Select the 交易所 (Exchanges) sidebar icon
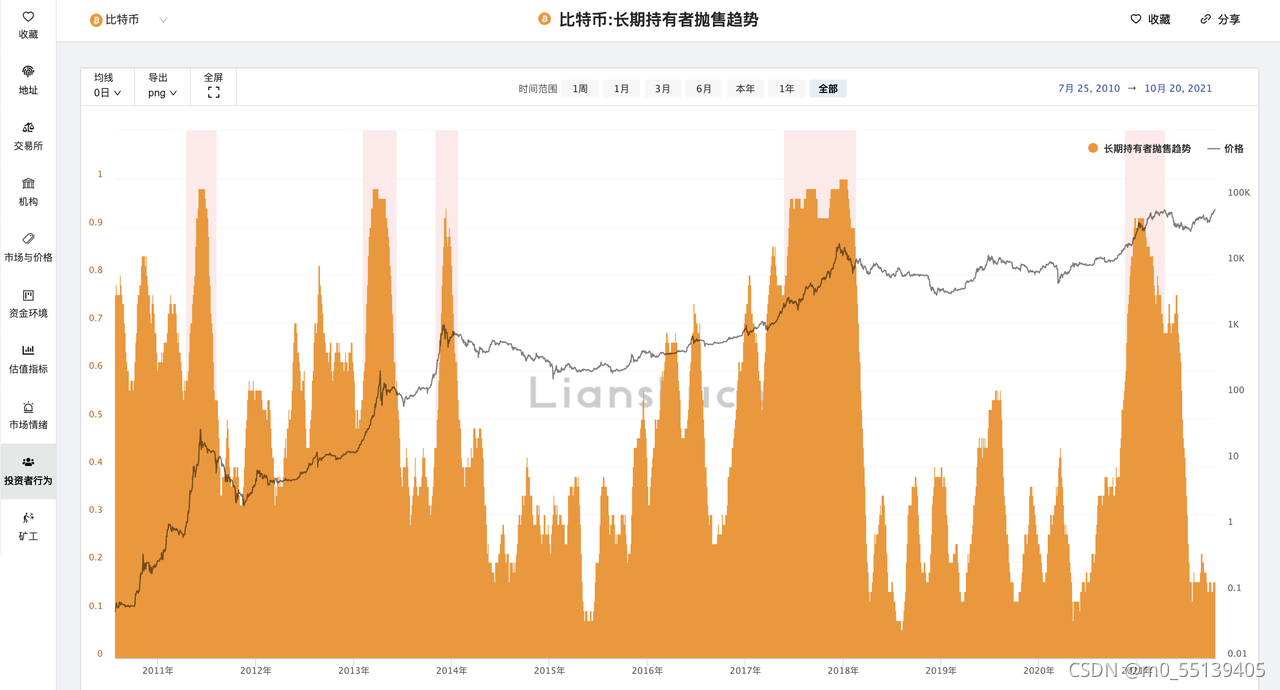 (x=28, y=135)
